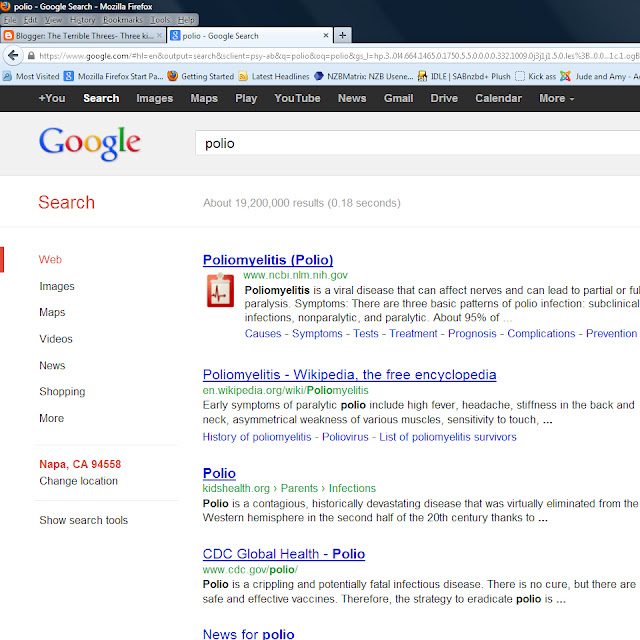
Task: Select Images in Google top bar
Action: (155, 98)
